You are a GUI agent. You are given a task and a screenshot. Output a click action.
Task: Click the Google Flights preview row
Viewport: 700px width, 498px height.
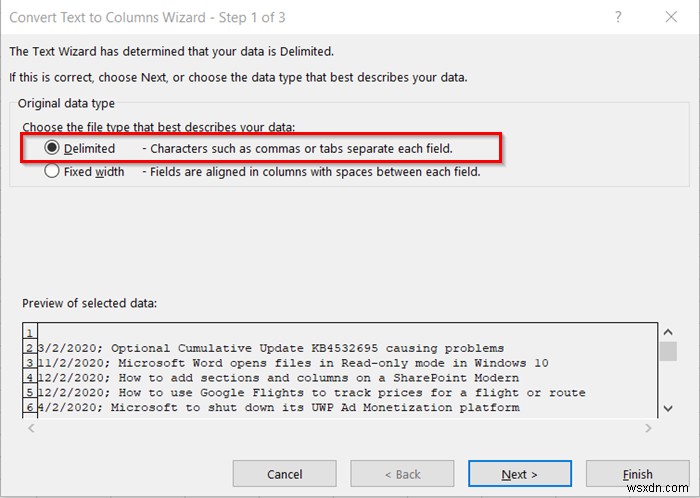point(300,393)
